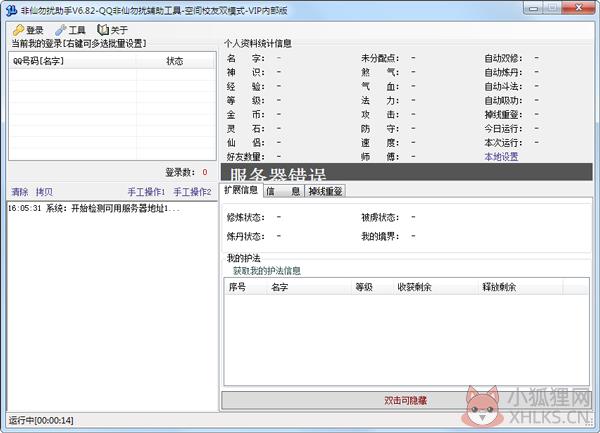
Task: Open the 关于 menu
Action: point(112,30)
